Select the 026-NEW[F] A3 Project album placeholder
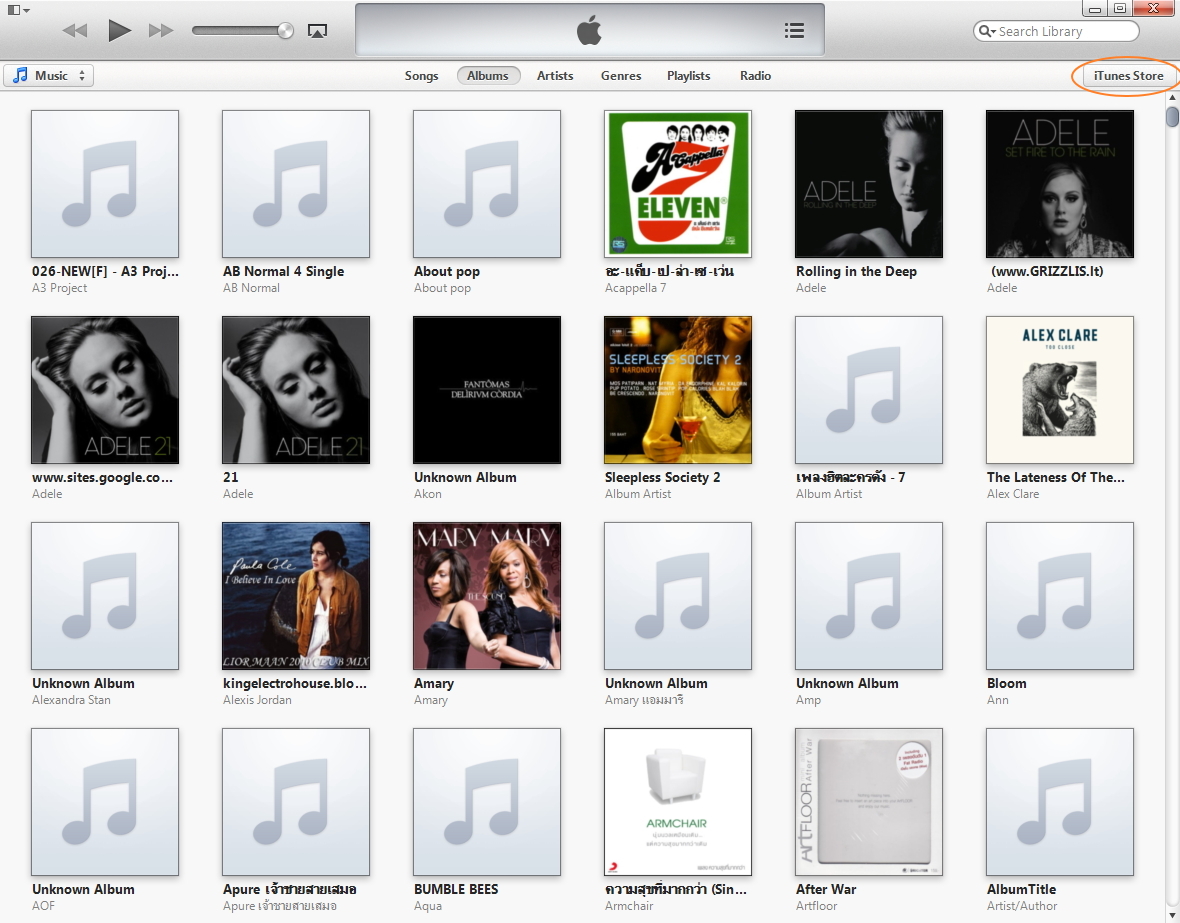The height and width of the screenshot is (923, 1180). [105, 184]
